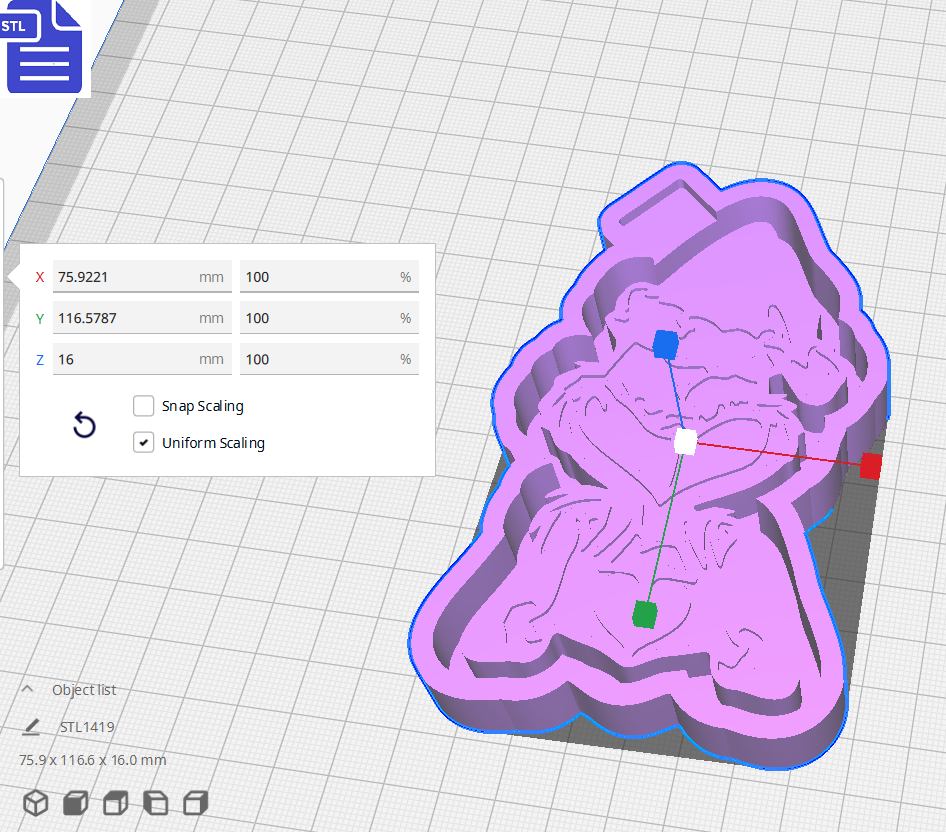Switch camera to the top view preset
The width and height of the screenshot is (946, 832).
click(x=115, y=802)
